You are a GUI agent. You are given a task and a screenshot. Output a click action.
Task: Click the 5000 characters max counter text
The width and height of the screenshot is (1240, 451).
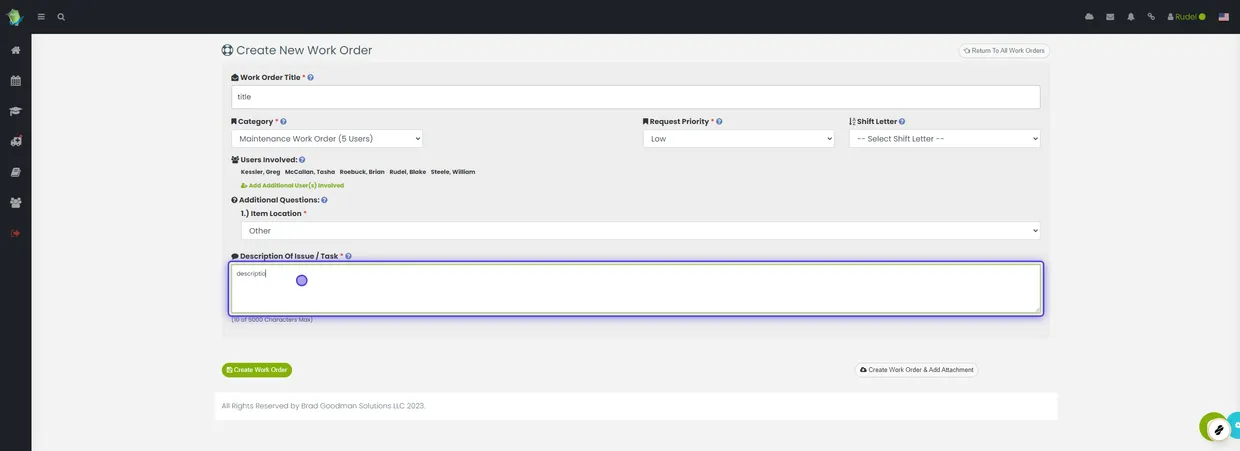pyautogui.click(x=272, y=320)
